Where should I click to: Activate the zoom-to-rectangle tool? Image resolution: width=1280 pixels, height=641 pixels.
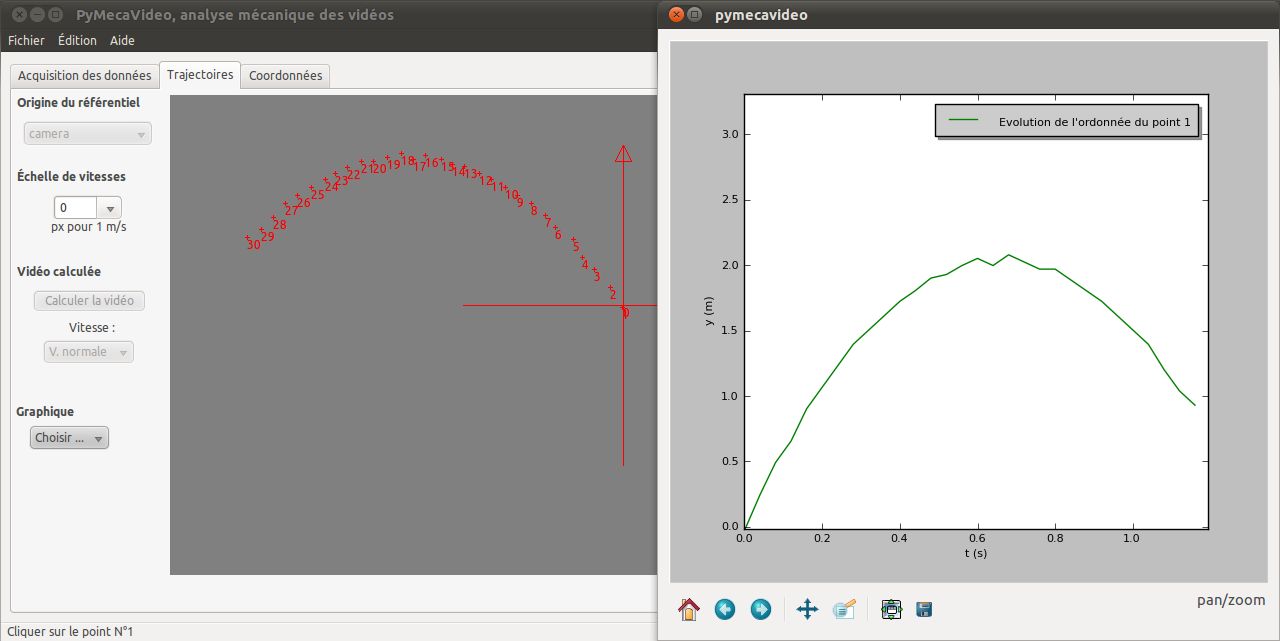pyautogui.click(x=844, y=609)
